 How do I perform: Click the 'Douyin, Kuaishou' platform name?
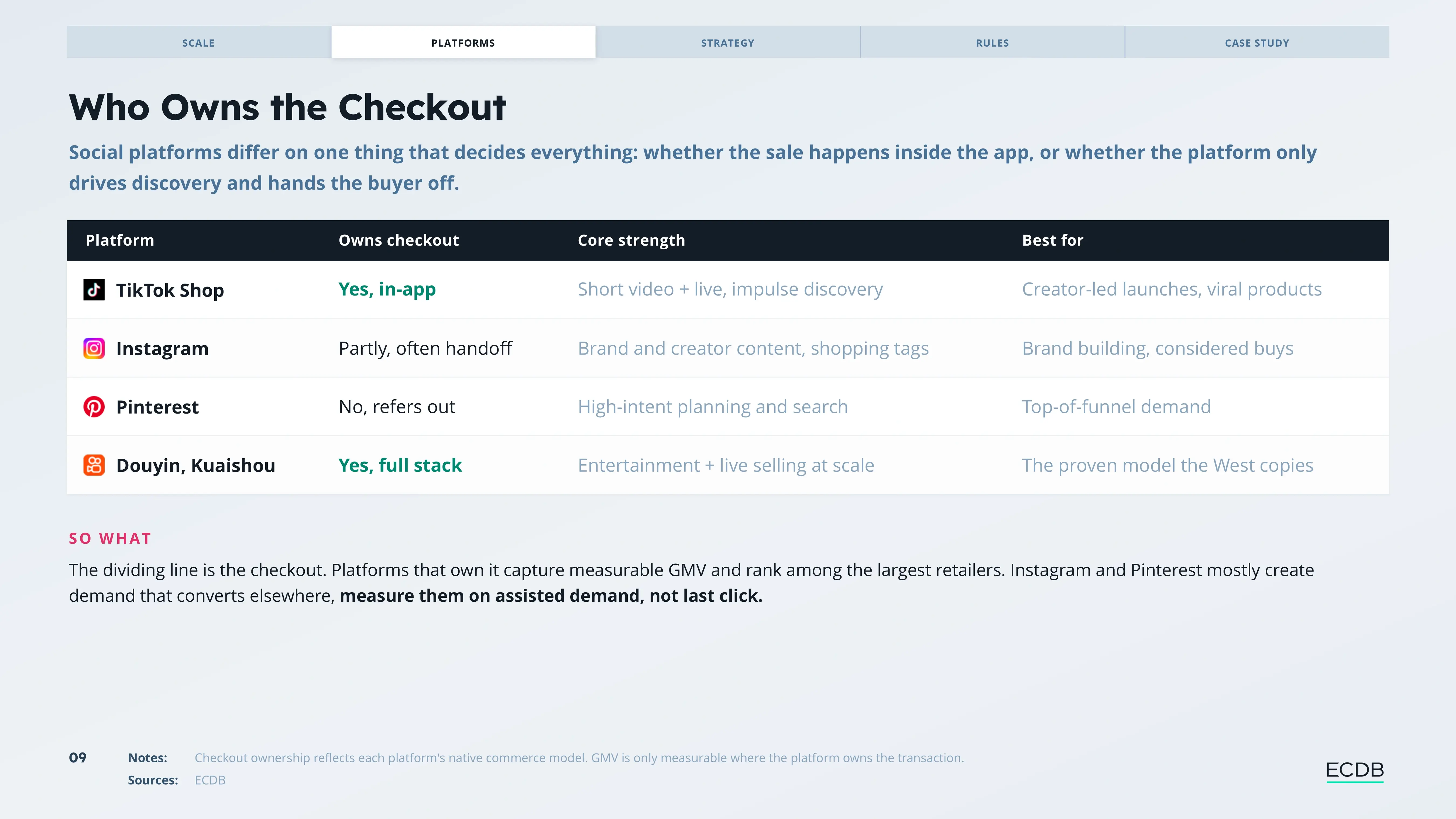pyautogui.click(x=195, y=465)
